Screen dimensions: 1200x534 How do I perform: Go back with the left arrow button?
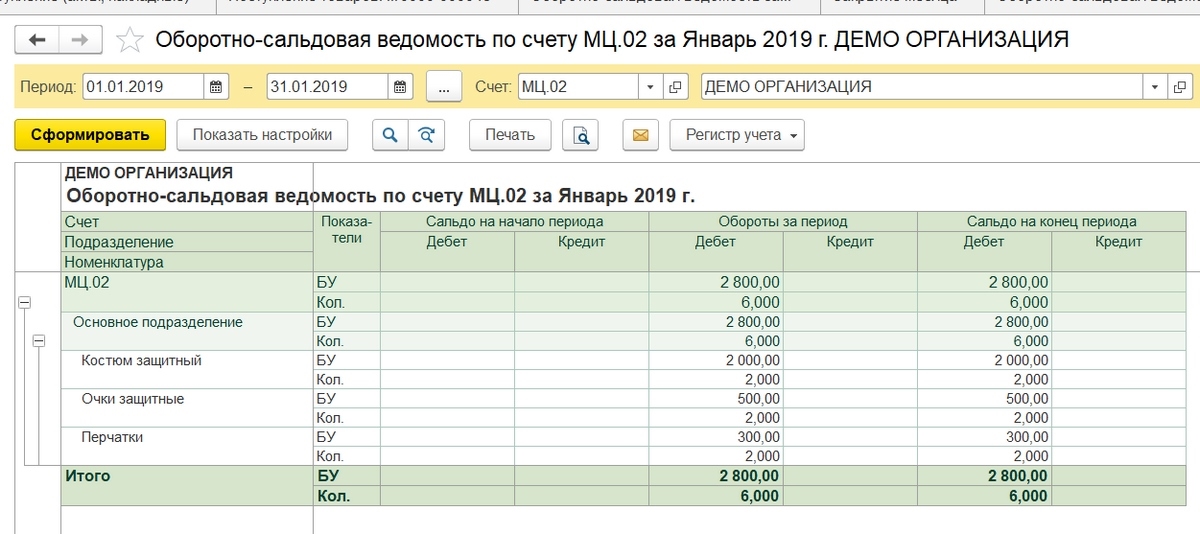[38, 40]
